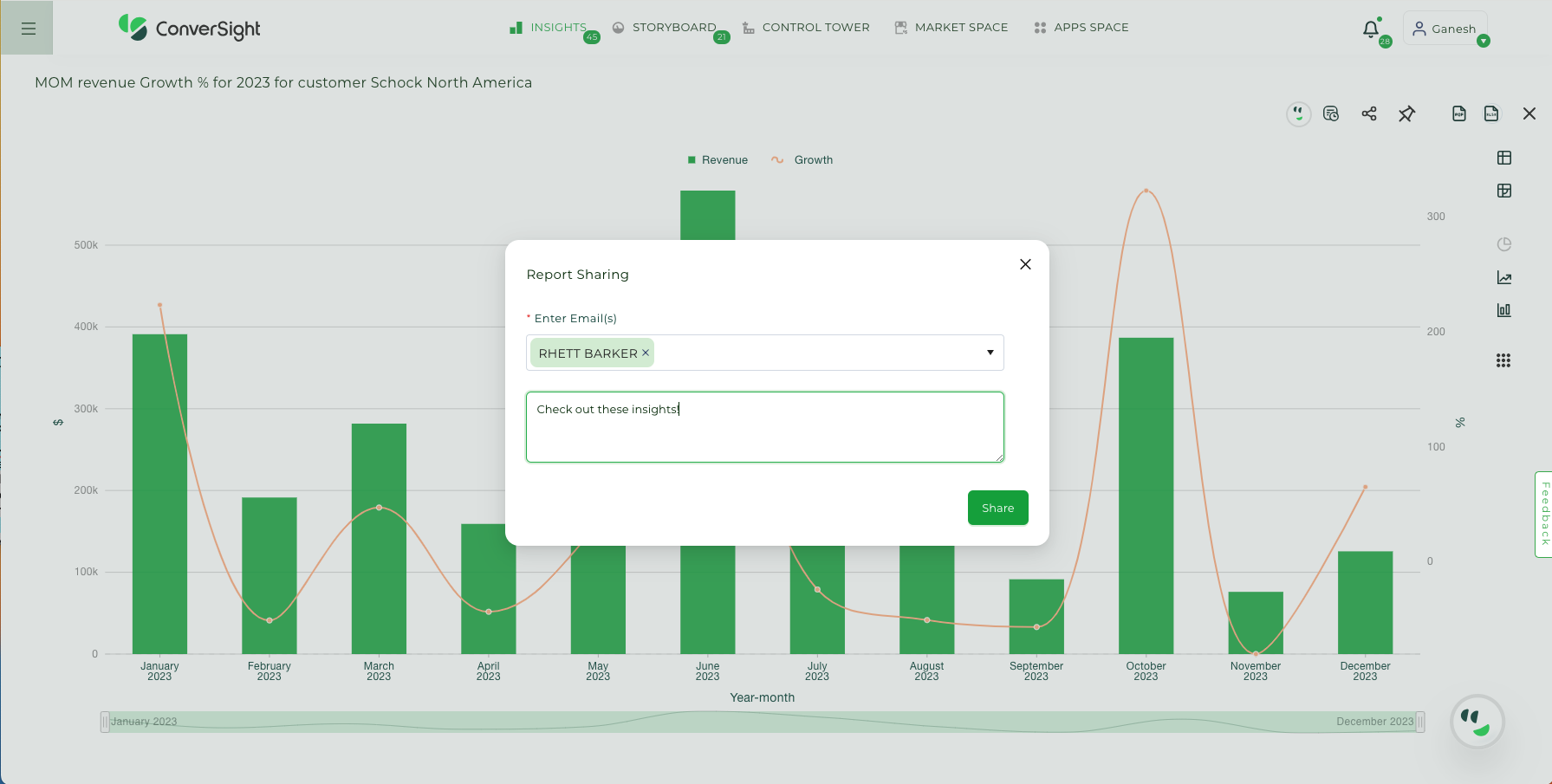Open CONTROL TOWER from the top navigation
1552x784 pixels.
(x=815, y=27)
